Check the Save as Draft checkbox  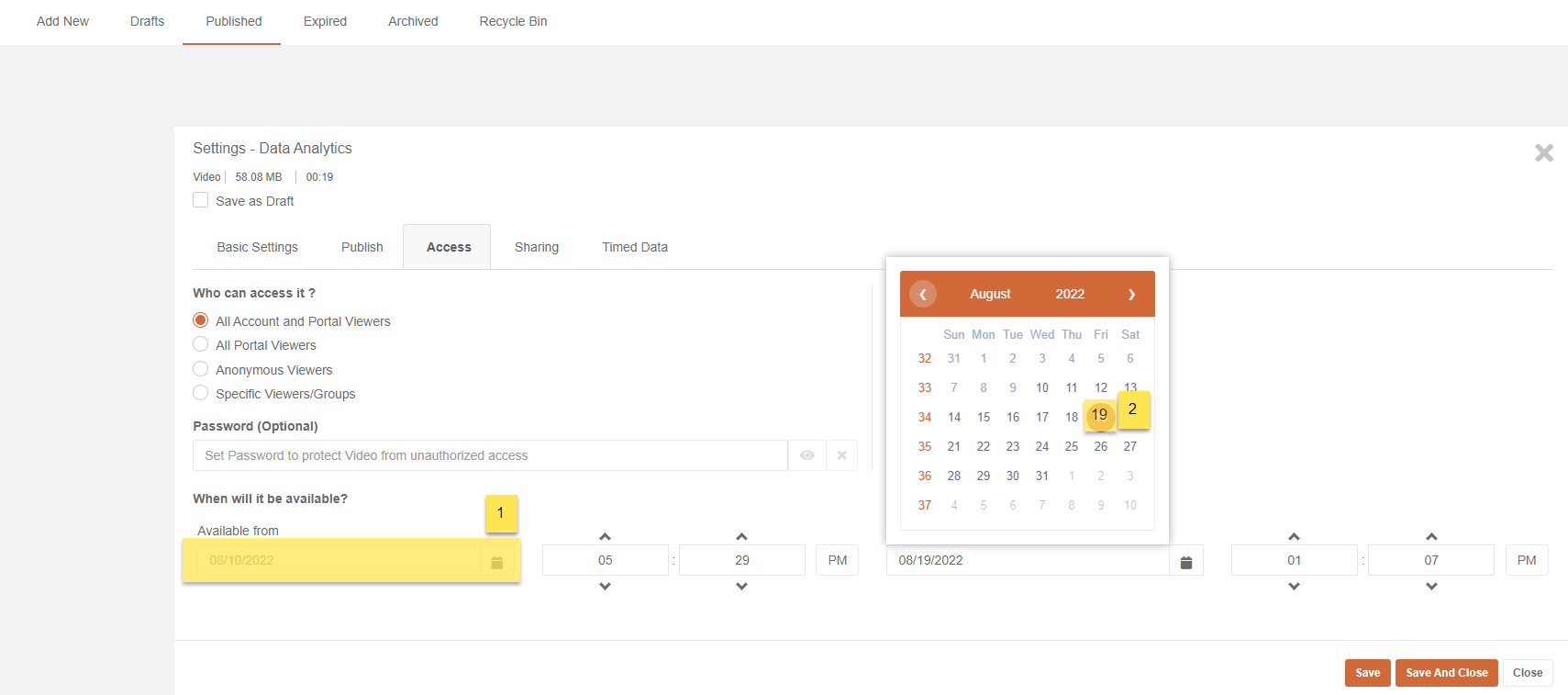201,200
